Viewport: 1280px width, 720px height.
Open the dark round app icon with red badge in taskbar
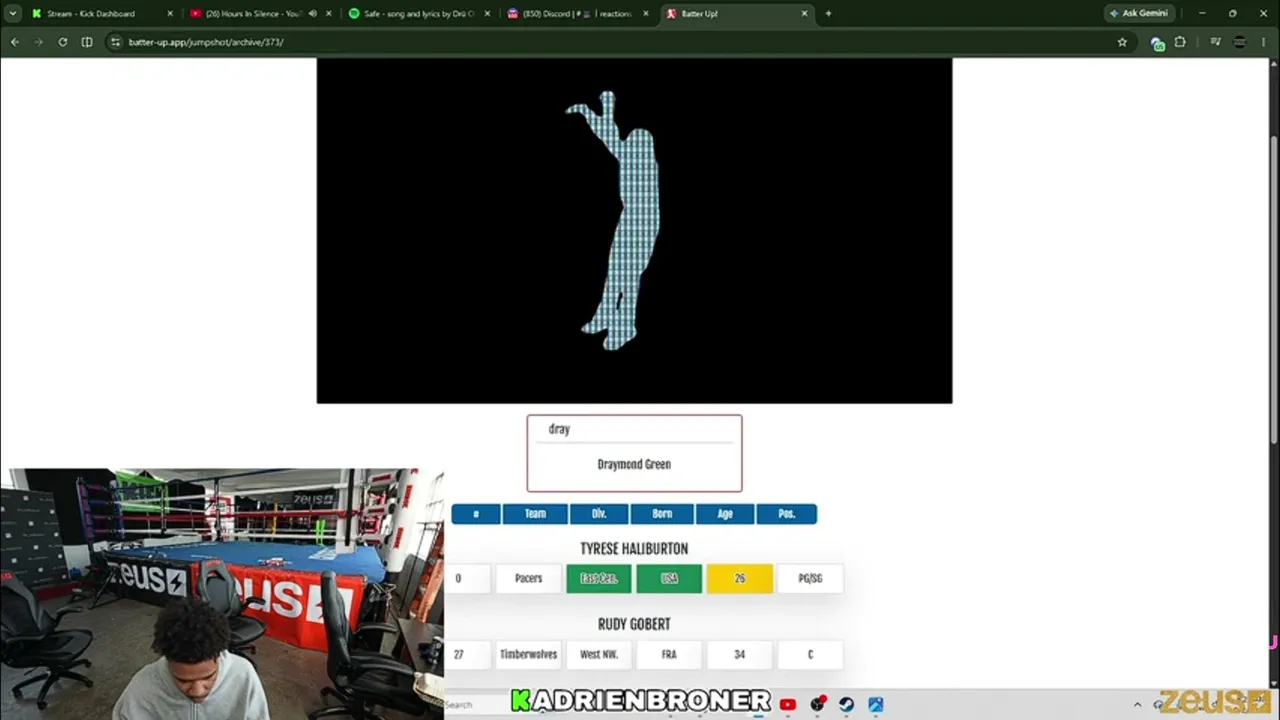coord(818,705)
